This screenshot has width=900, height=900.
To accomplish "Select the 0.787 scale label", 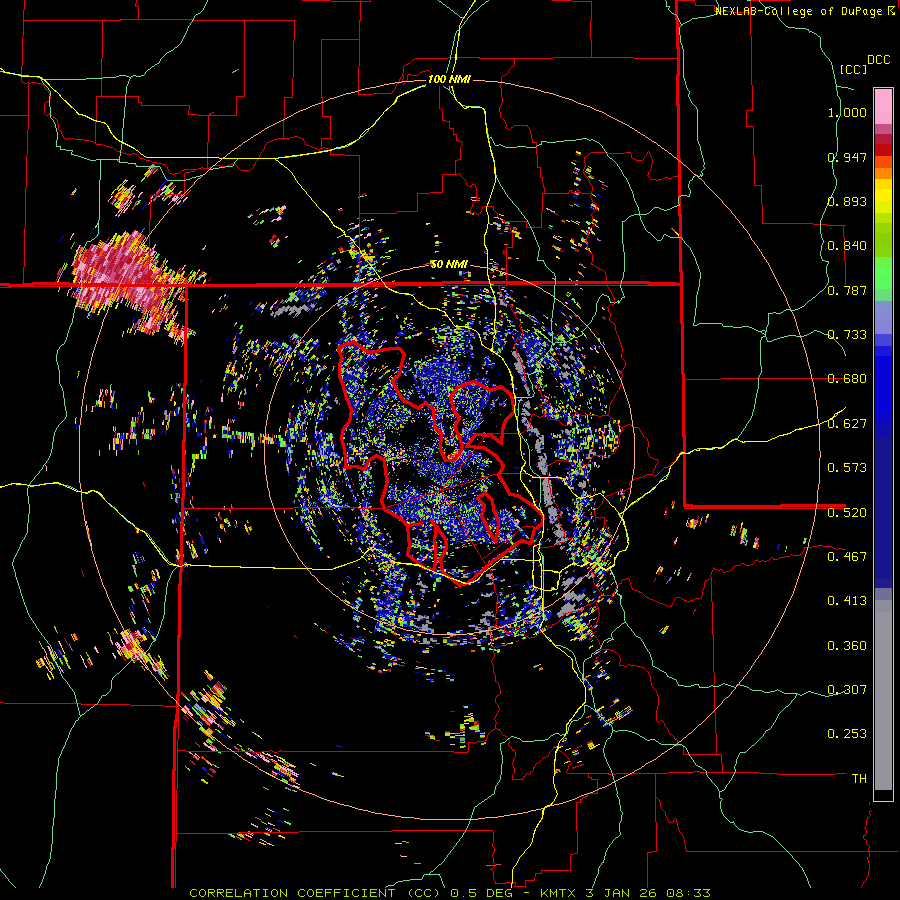I will point(847,290).
